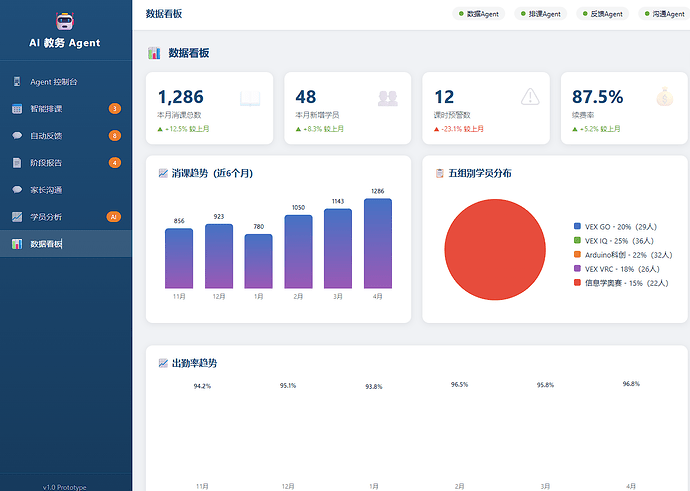Image resolution: width=690 pixels, height=491 pixels.
Task: Click the chart icon beside 出勤率趋势
Action: click(163, 363)
